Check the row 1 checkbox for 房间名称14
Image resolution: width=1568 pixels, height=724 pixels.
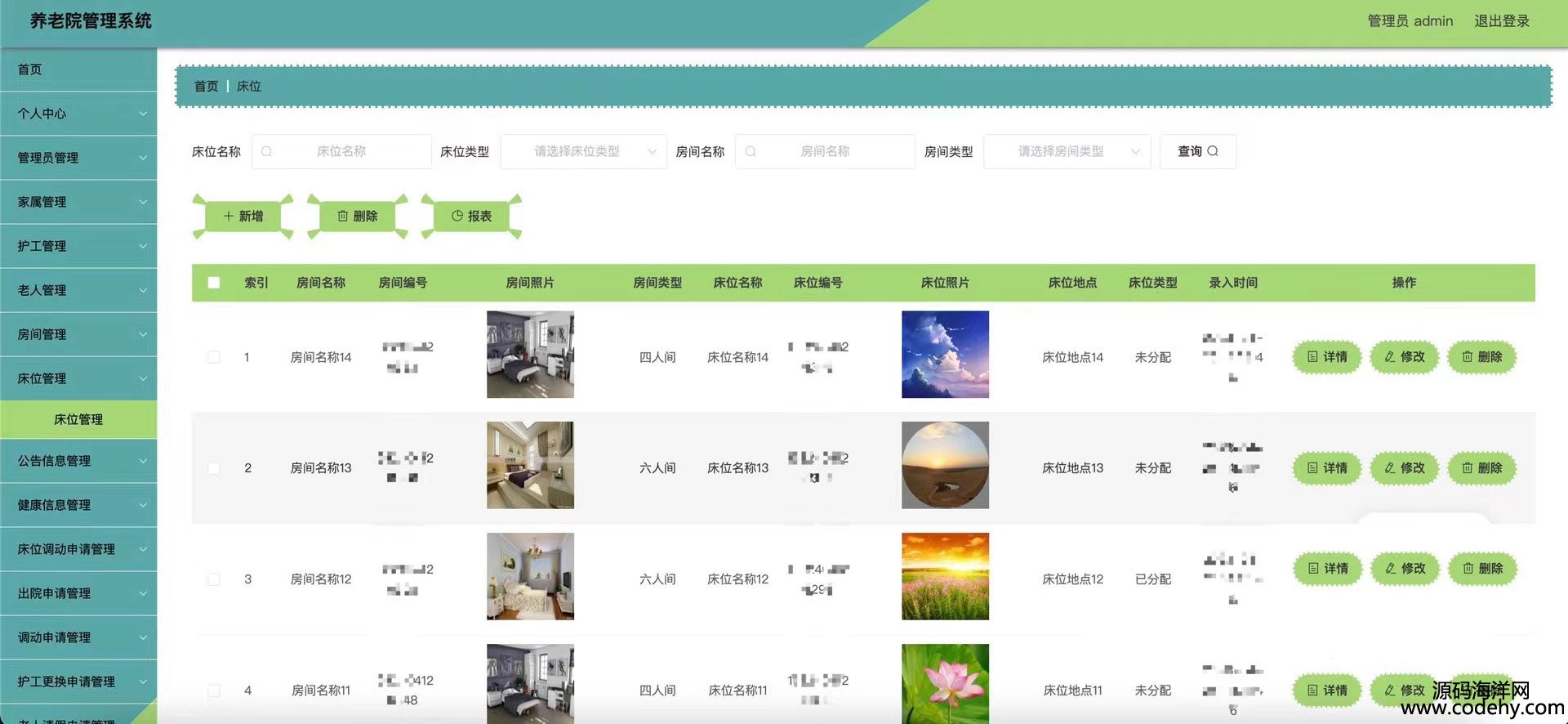pos(214,357)
